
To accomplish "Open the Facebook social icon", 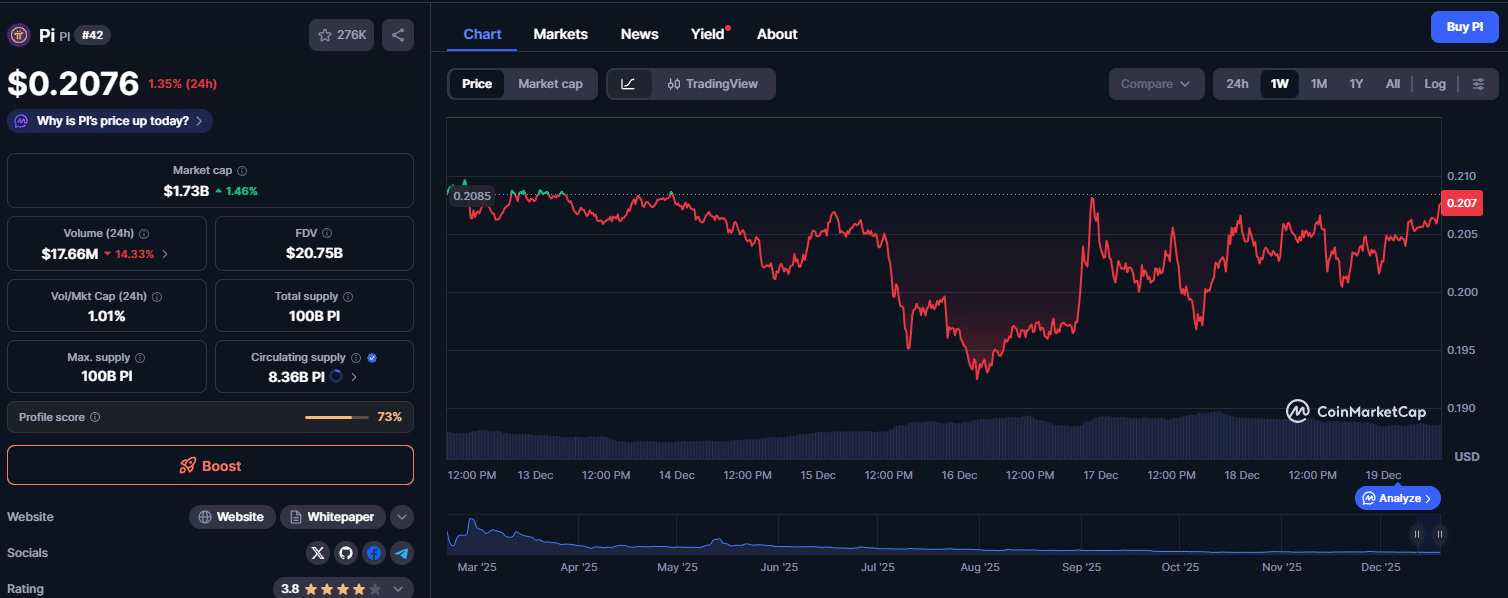I will [x=374, y=553].
